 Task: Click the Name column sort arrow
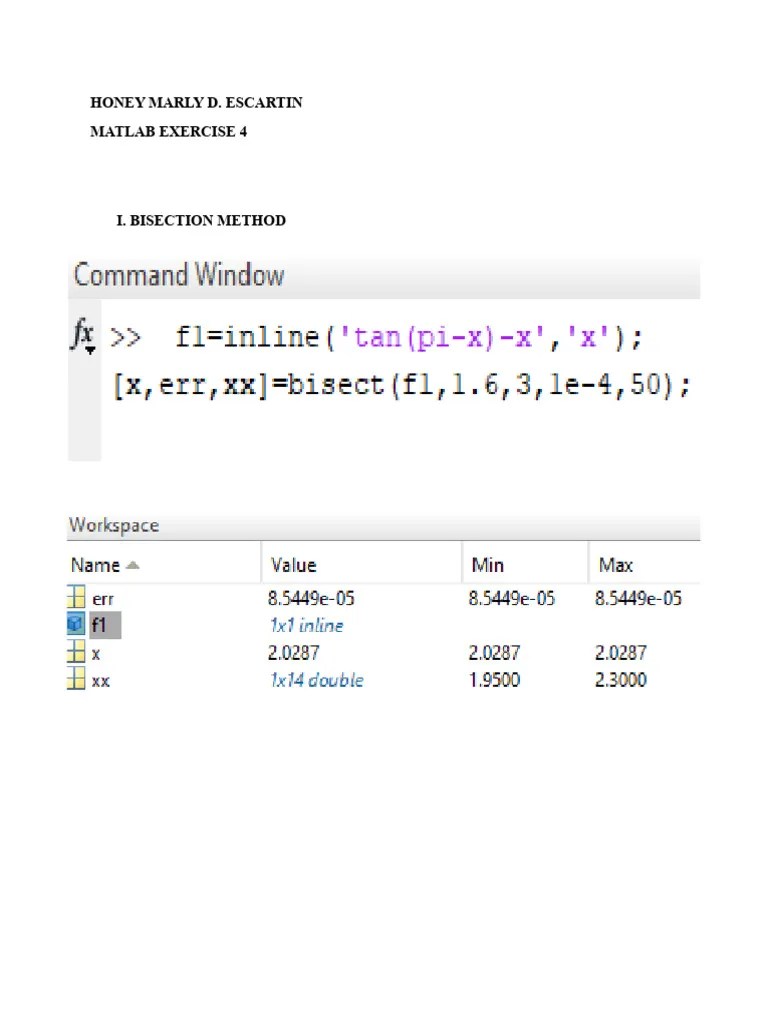(132, 566)
